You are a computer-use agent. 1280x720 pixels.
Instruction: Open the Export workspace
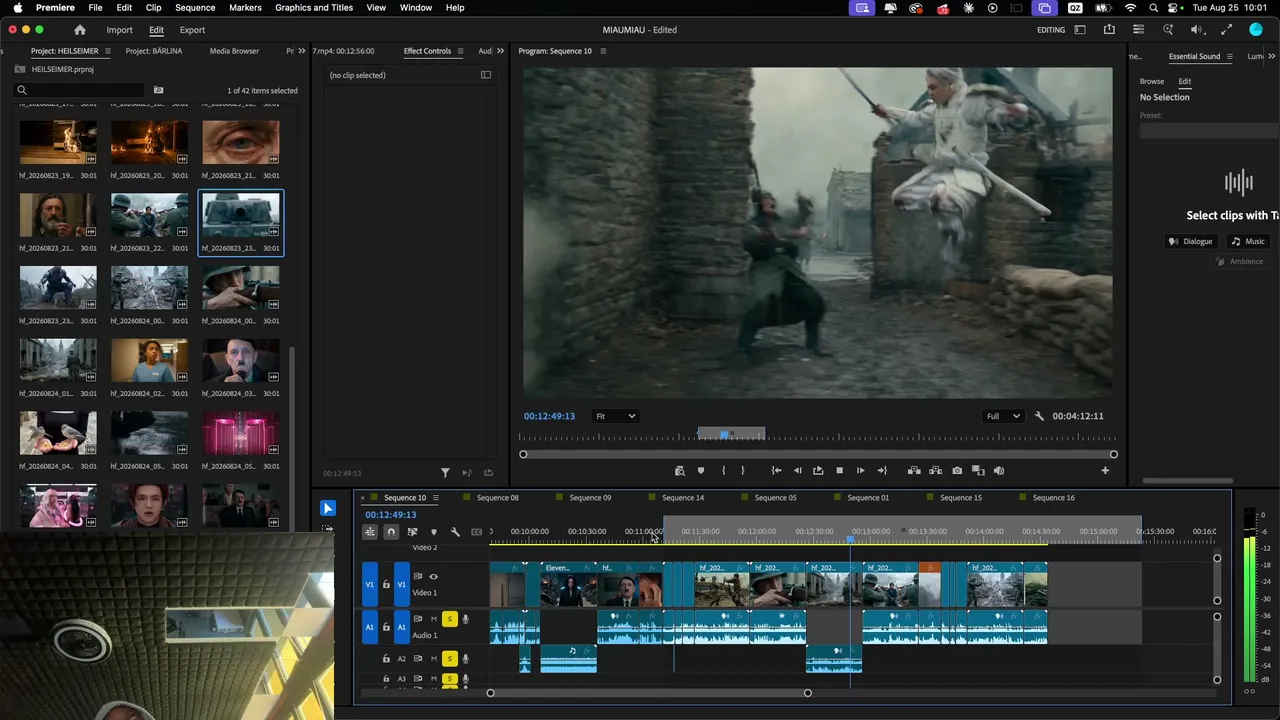[192, 30]
